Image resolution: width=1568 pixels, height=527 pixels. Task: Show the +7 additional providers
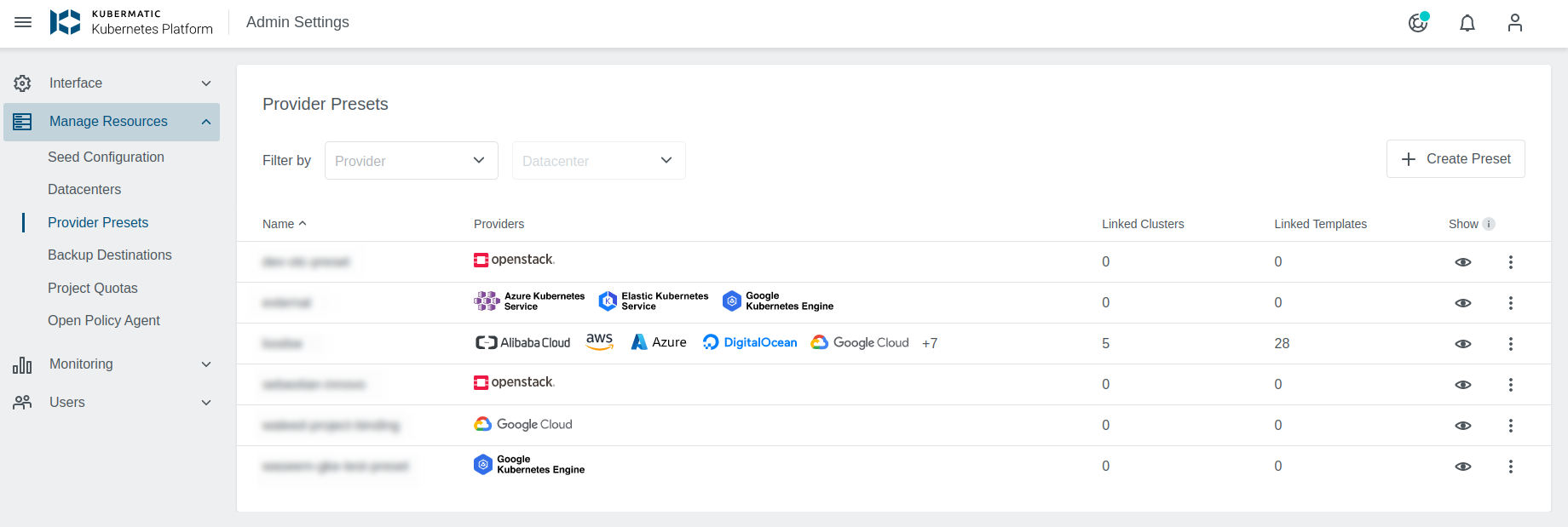coord(930,344)
